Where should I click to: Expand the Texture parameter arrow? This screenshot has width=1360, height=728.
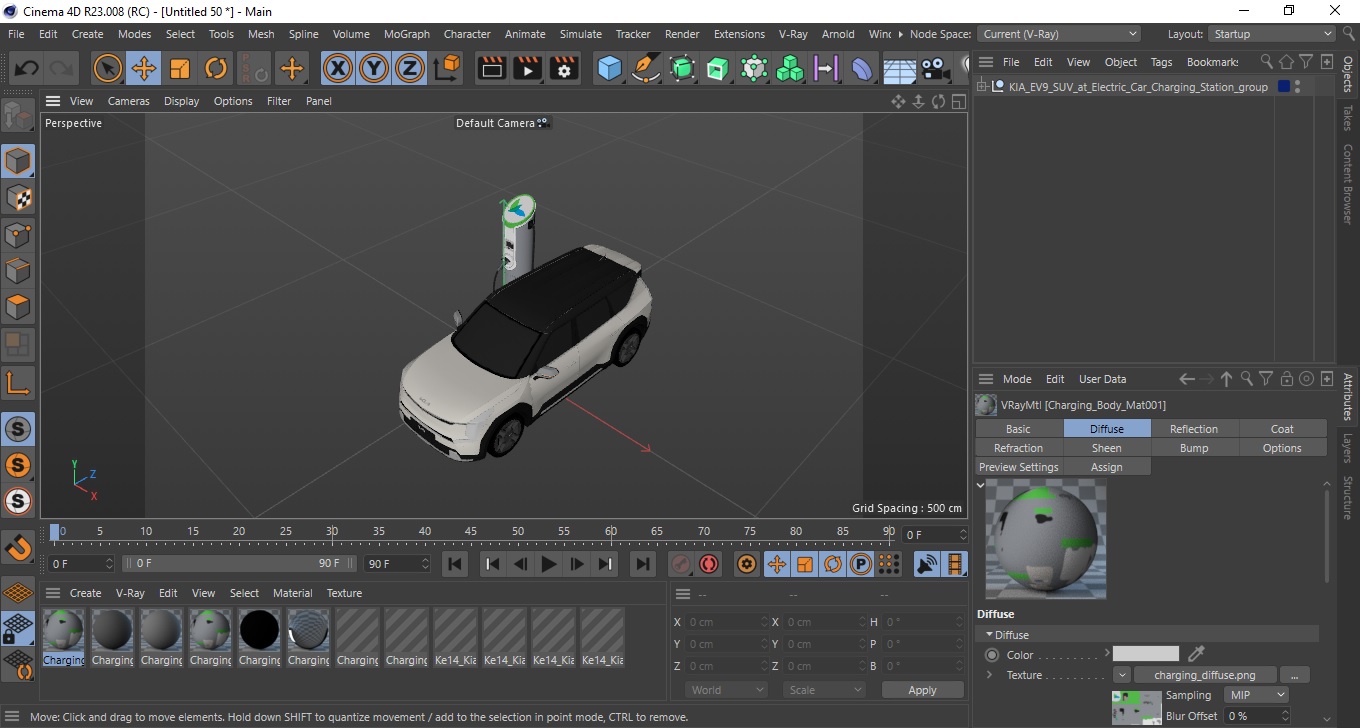[x=990, y=675]
